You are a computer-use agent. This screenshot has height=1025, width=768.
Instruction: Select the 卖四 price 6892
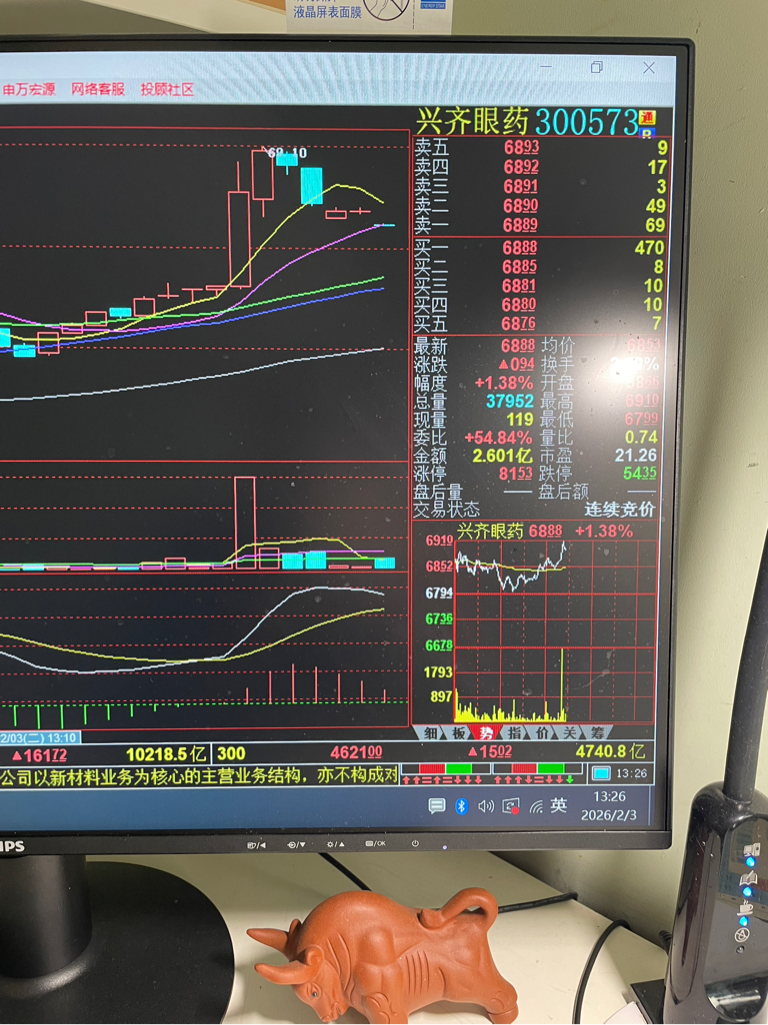pyautogui.click(x=521, y=167)
